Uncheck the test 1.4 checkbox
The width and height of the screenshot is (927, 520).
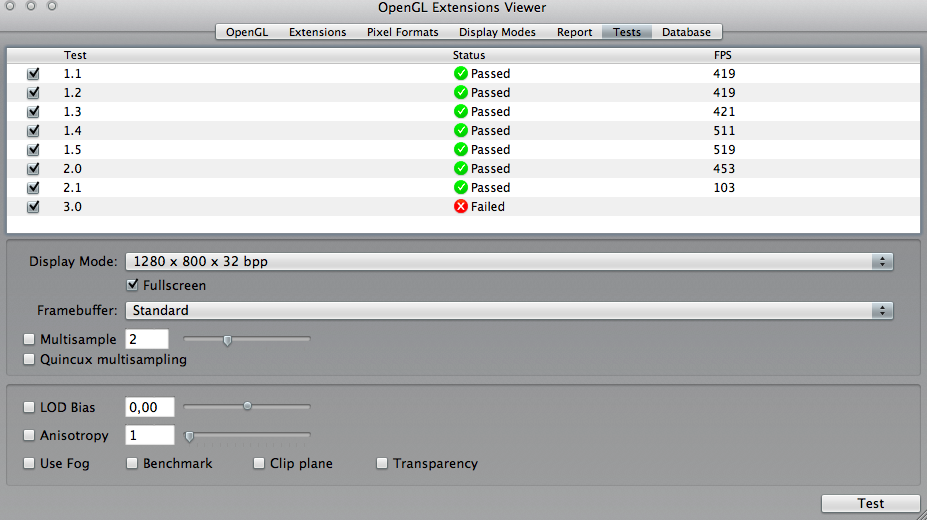[33, 131]
